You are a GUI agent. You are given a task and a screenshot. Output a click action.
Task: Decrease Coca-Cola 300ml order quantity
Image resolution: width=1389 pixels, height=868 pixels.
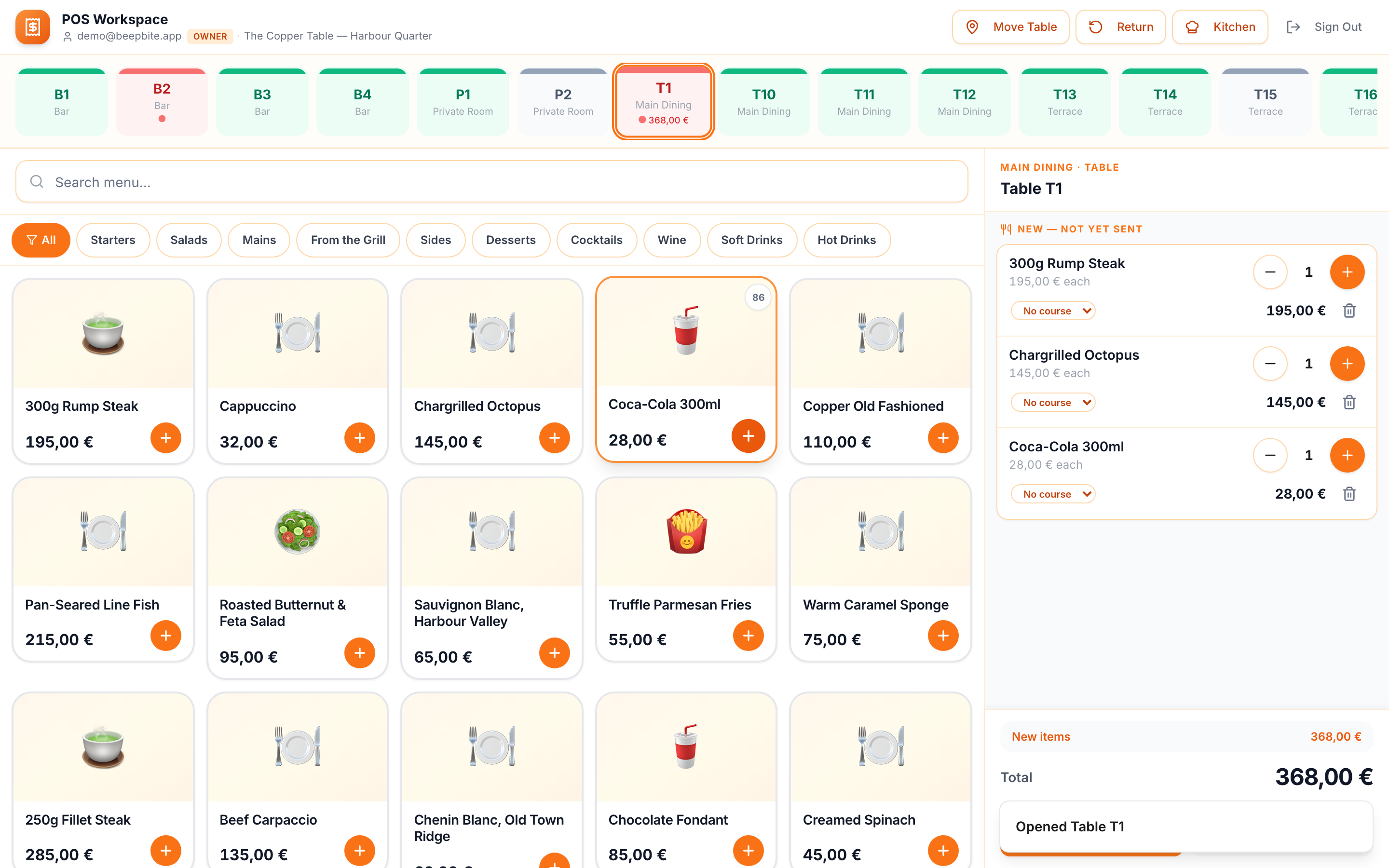(1270, 455)
